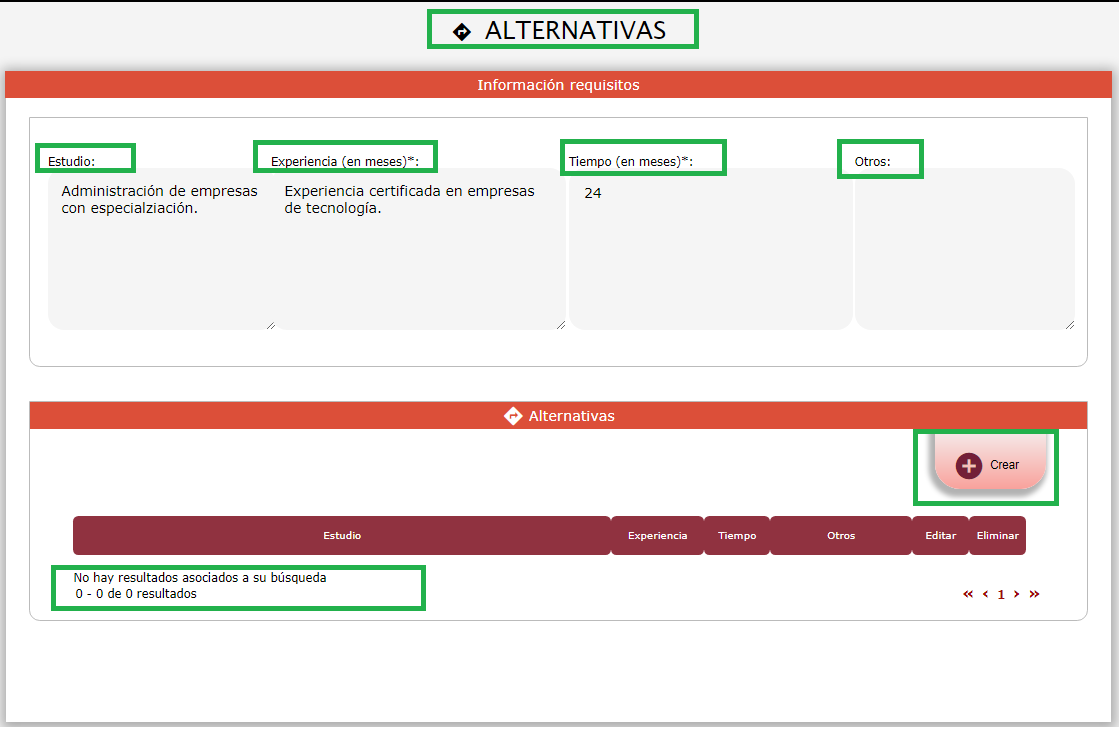Click the diamond icon in Alternativas section header
This screenshot has height=729, width=1119.
pos(513,416)
